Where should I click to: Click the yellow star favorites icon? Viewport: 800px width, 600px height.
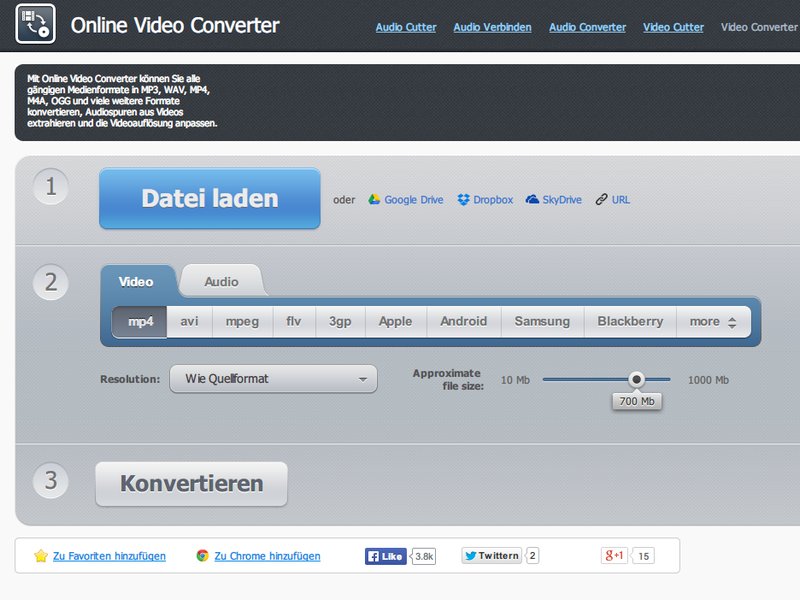(41, 556)
